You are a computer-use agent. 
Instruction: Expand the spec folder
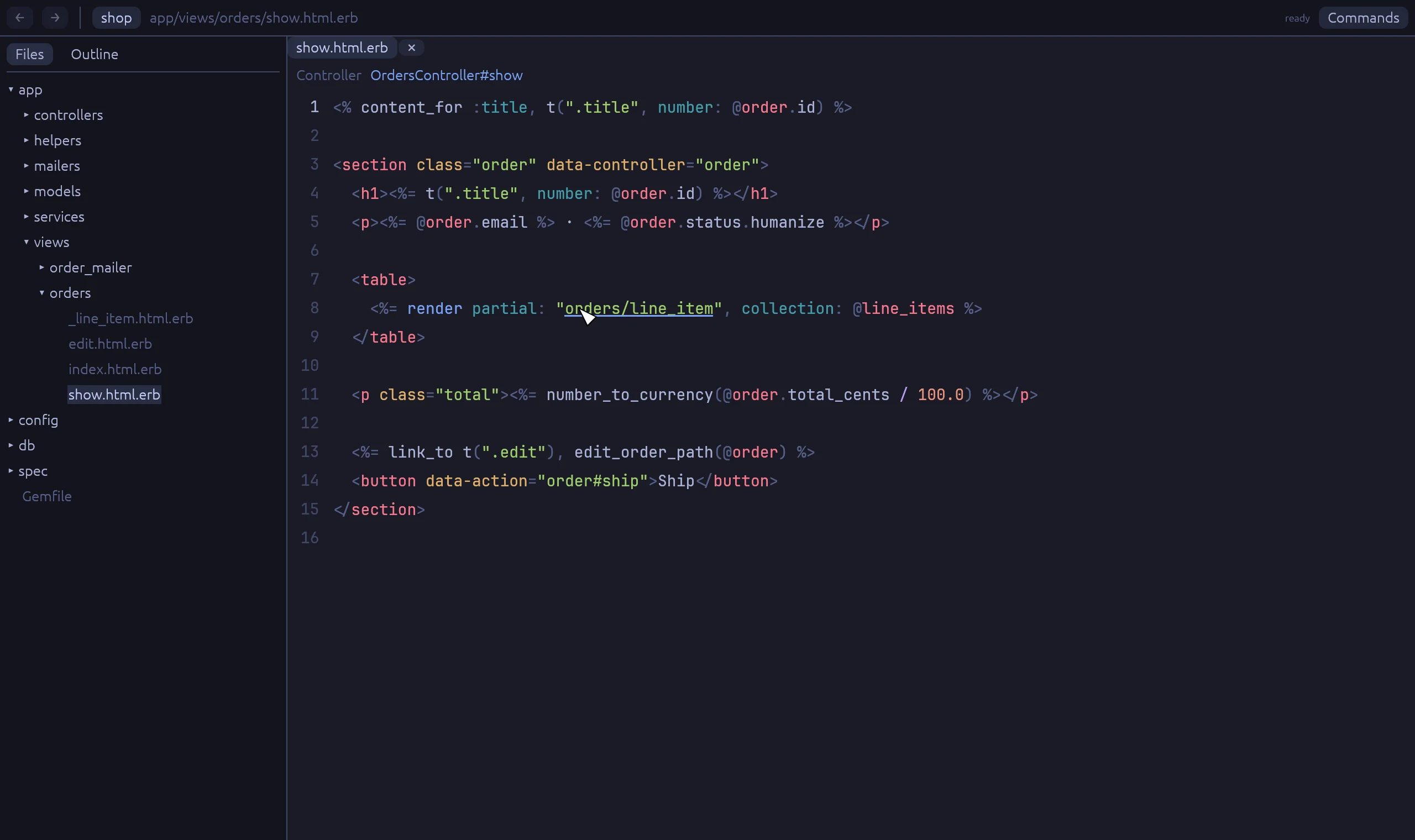(x=28, y=471)
